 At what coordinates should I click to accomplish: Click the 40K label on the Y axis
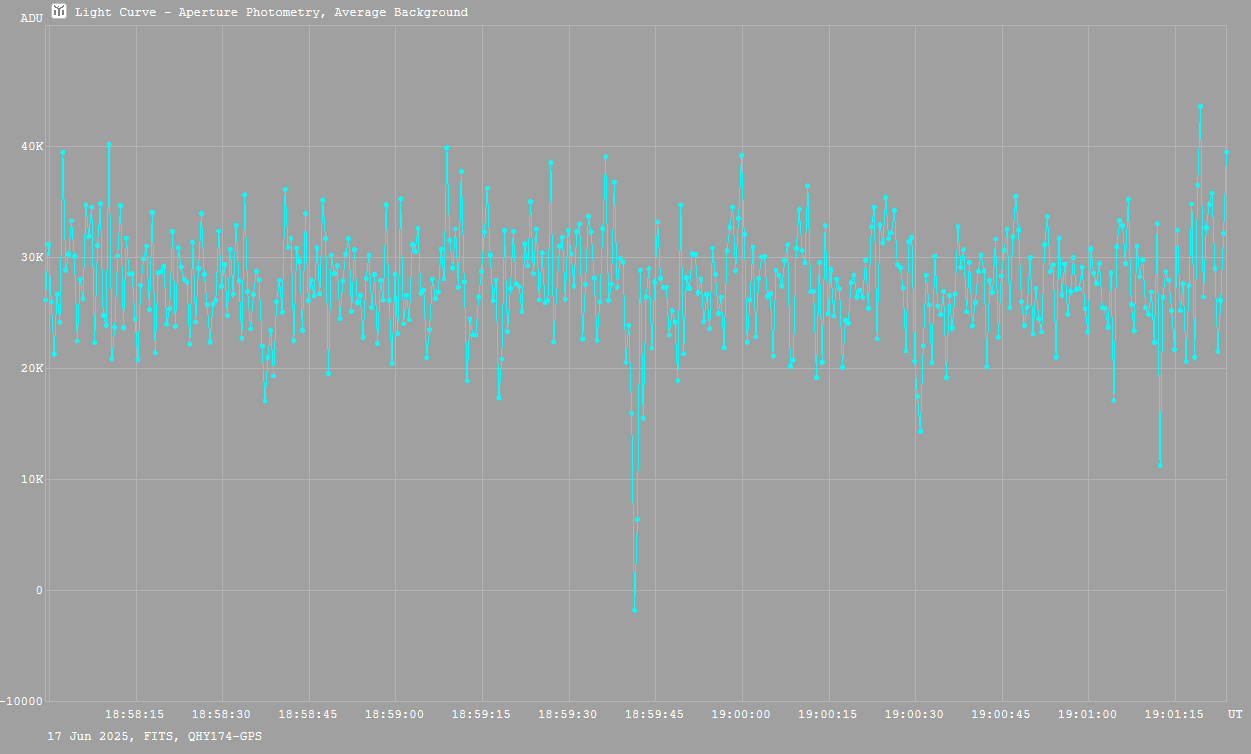pyautogui.click(x=33, y=147)
